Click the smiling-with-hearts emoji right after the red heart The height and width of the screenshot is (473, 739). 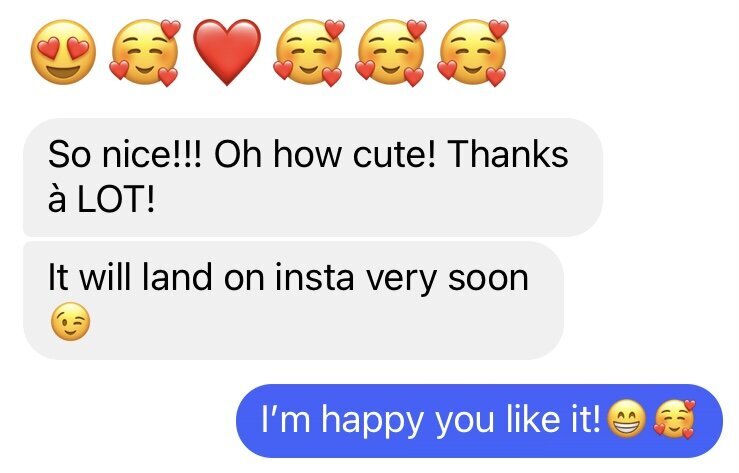coord(309,52)
